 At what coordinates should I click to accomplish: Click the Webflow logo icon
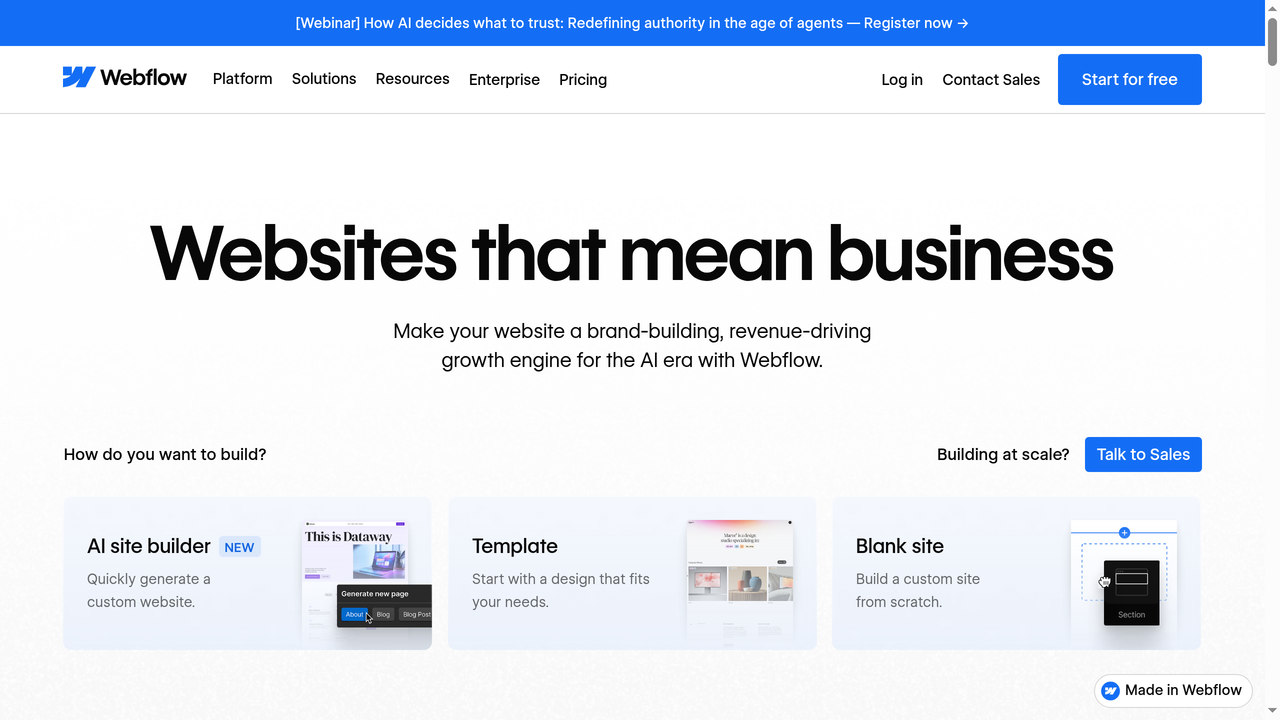(79, 76)
